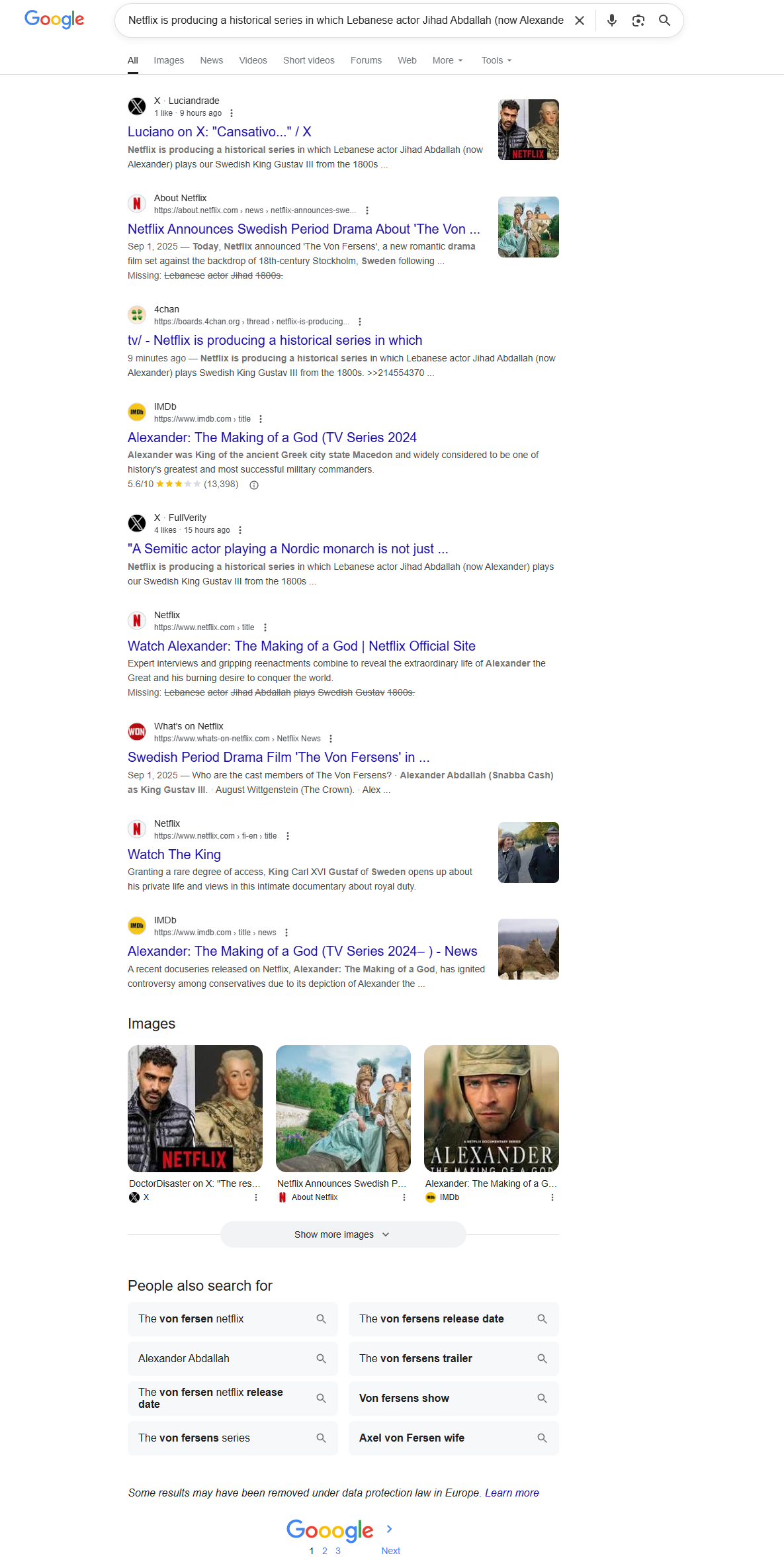Viewport: 784px width, 1568px height.
Task: Open thumbnail beside IMDb News result
Action: [x=529, y=949]
